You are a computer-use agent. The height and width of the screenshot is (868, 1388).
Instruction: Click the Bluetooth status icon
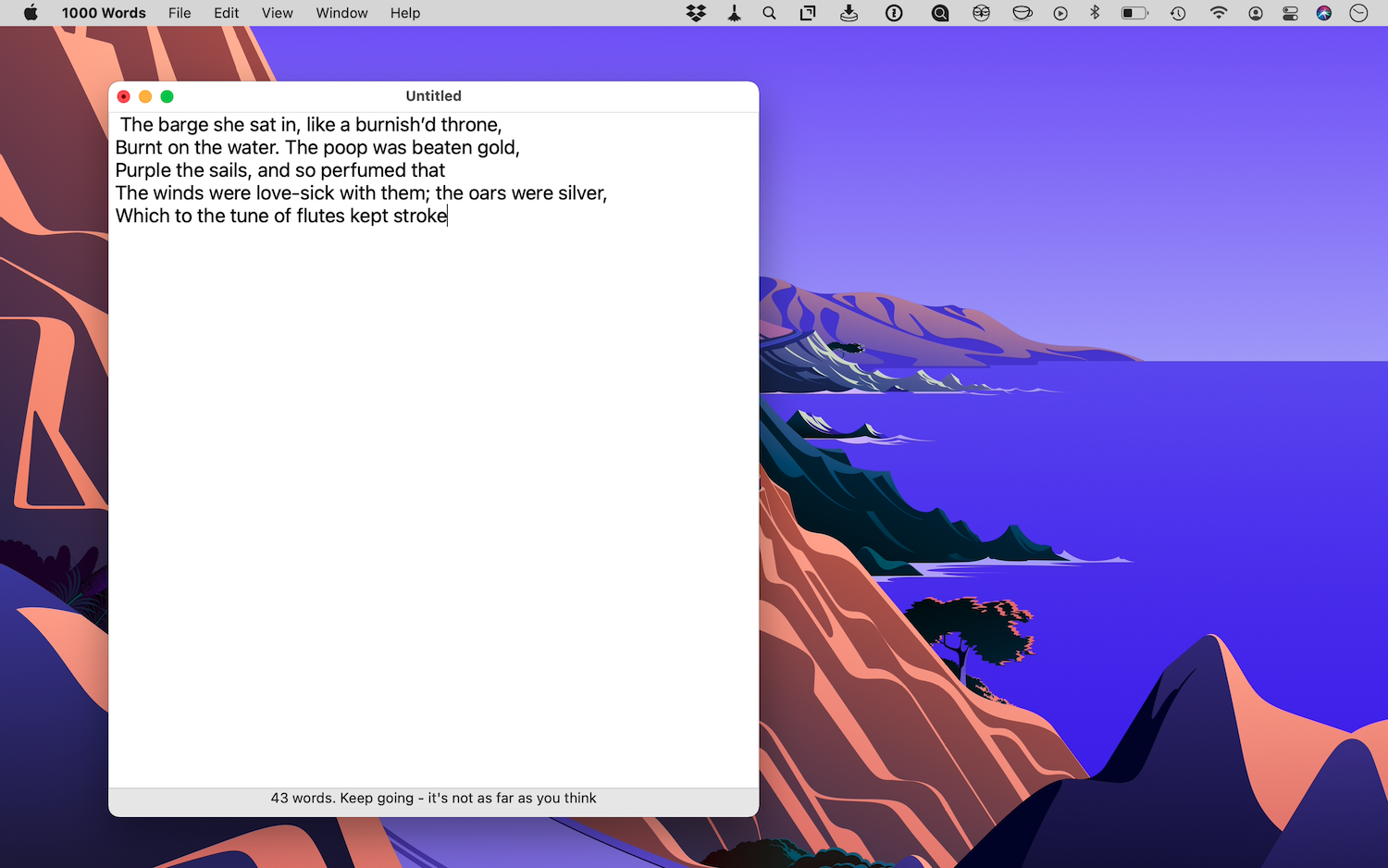[x=1095, y=13]
